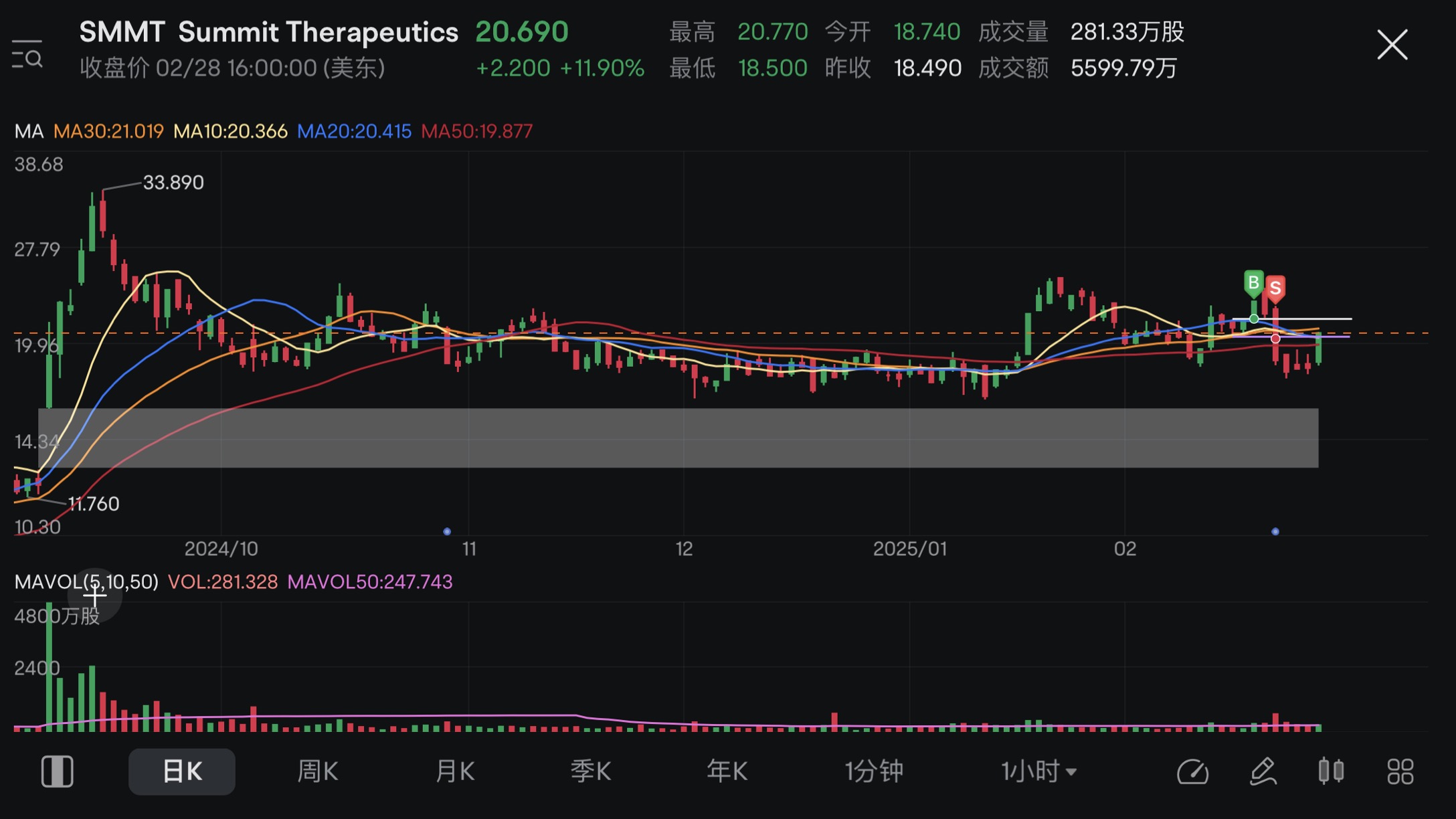
Task: Click the MA20:20.415 indicator label
Action: click(354, 131)
